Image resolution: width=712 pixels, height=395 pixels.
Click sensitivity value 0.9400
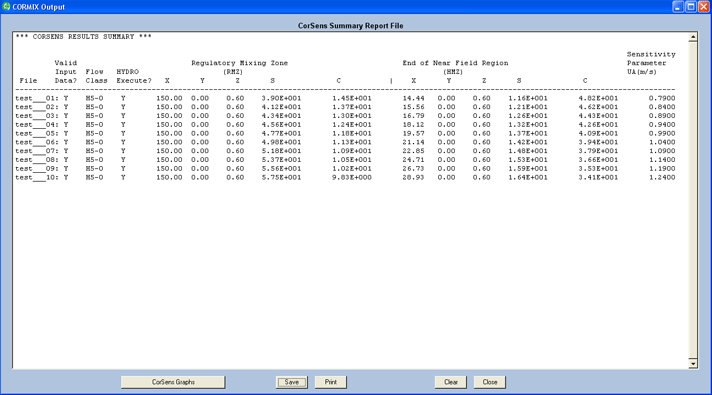point(662,124)
